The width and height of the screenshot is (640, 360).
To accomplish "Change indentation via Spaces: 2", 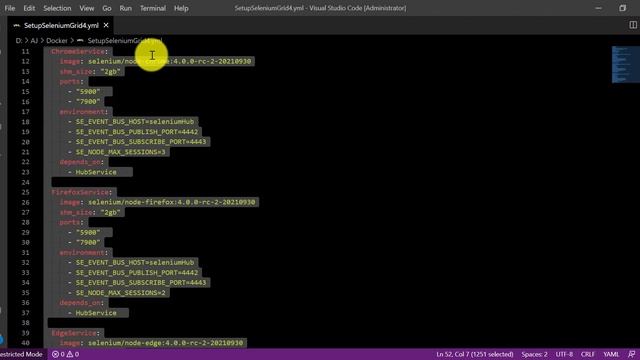I will (534, 354).
